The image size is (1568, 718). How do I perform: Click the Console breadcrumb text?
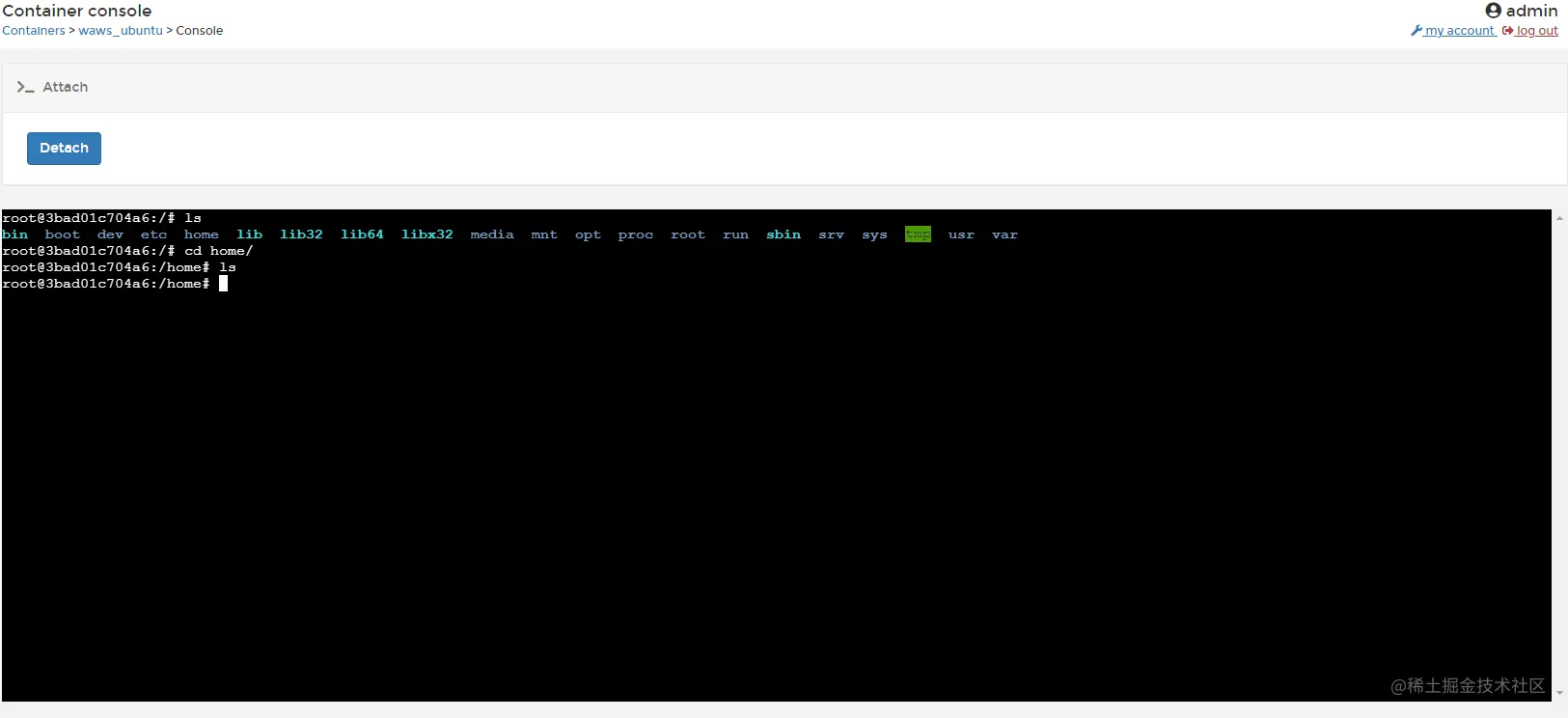point(200,31)
